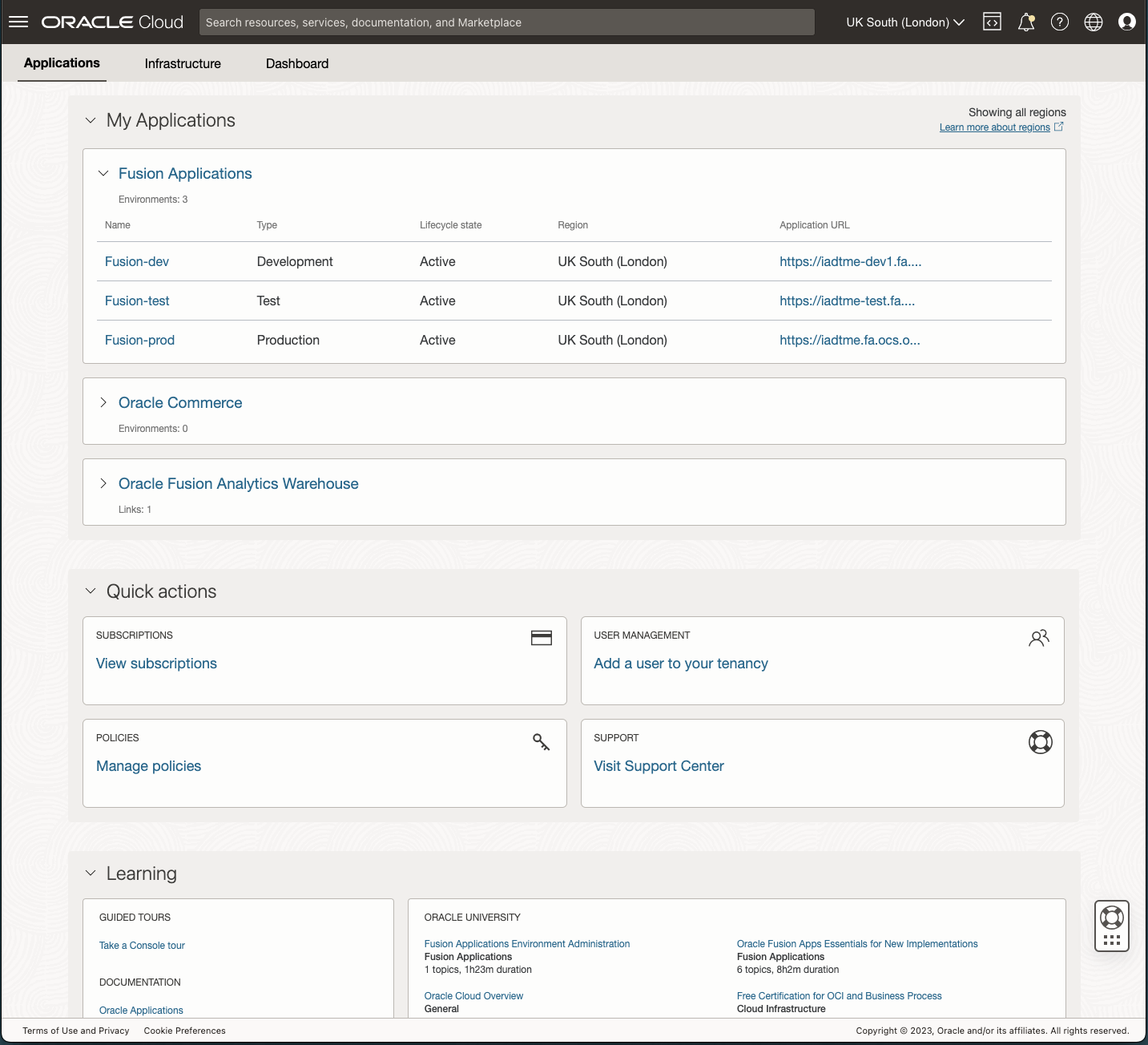1148x1045 pixels.
Task: Switch to the Infrastructure tab
Action: 182,63
